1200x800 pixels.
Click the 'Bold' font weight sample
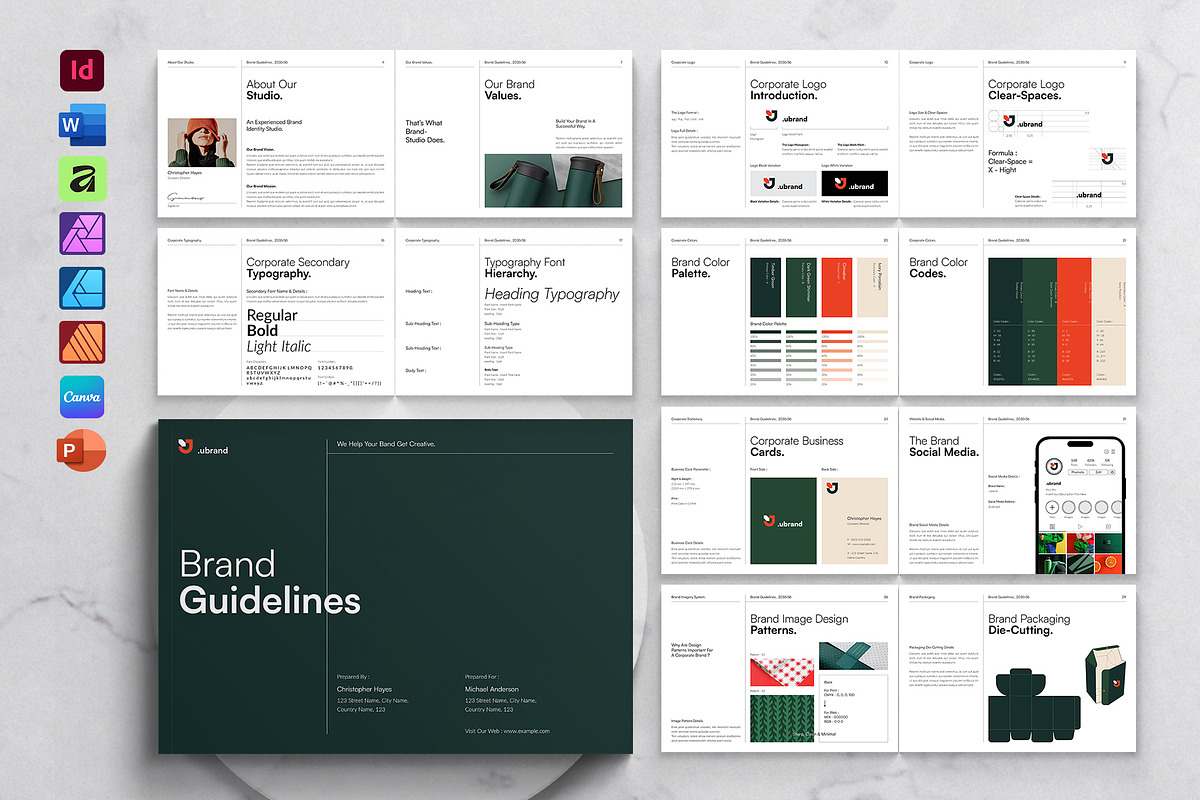click(262, 330)
